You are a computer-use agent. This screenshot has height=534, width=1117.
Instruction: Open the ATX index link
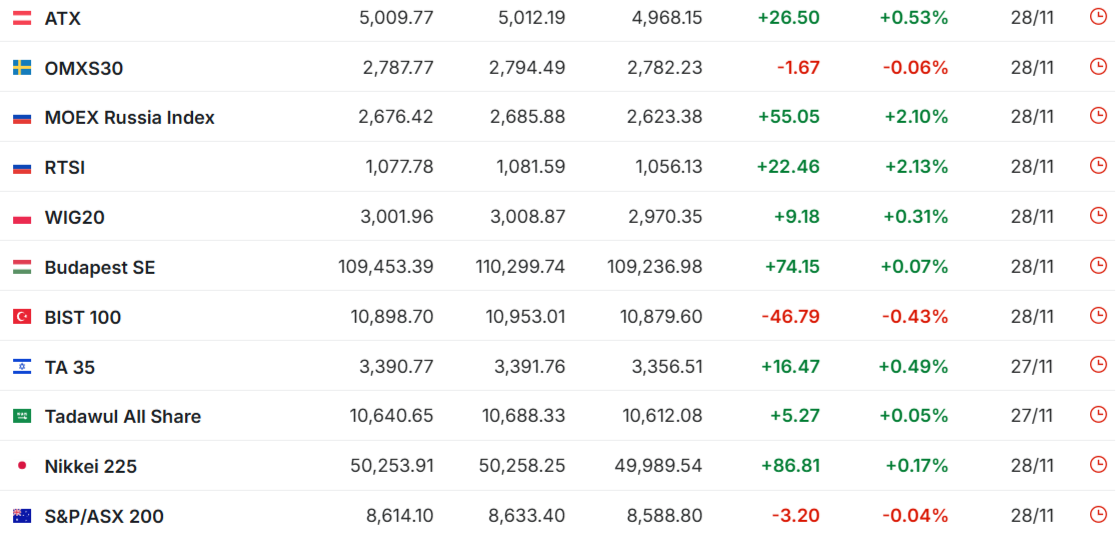[x=63, y=18]
